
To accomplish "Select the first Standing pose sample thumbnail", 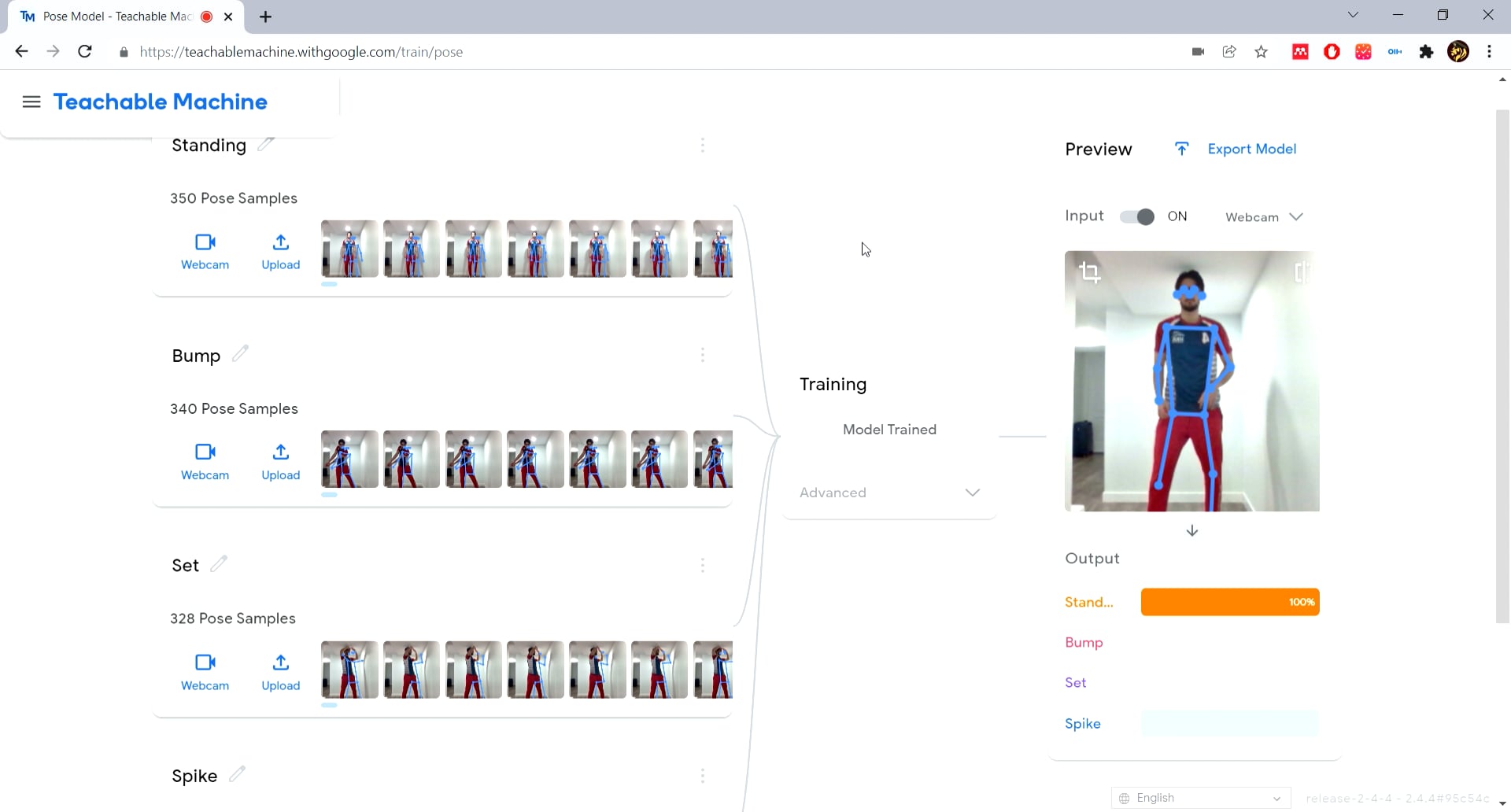I will (x=349, y=249).
